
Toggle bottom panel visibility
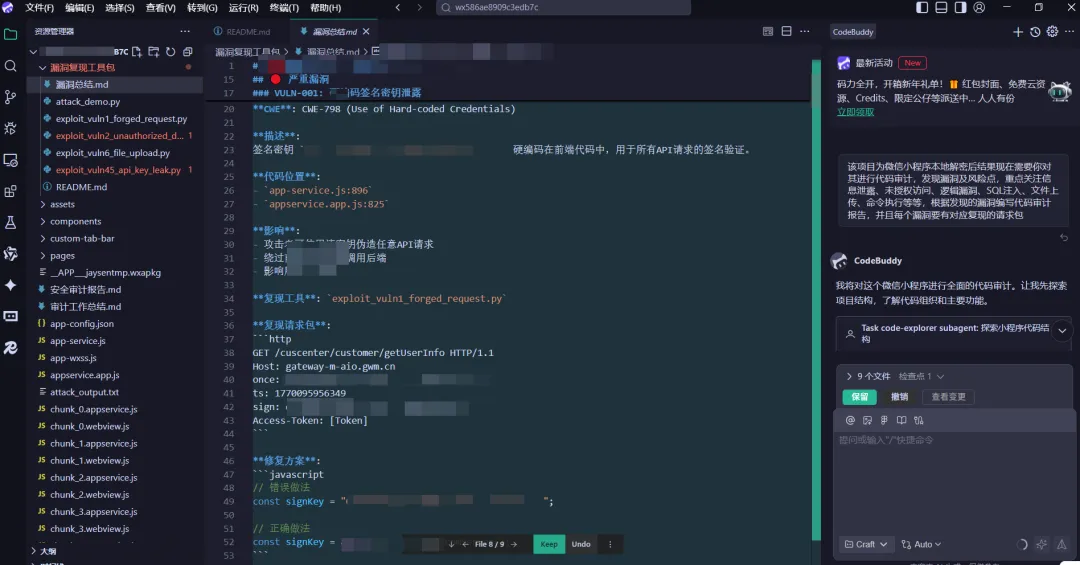pyautogui.click(x=942, y=8)
